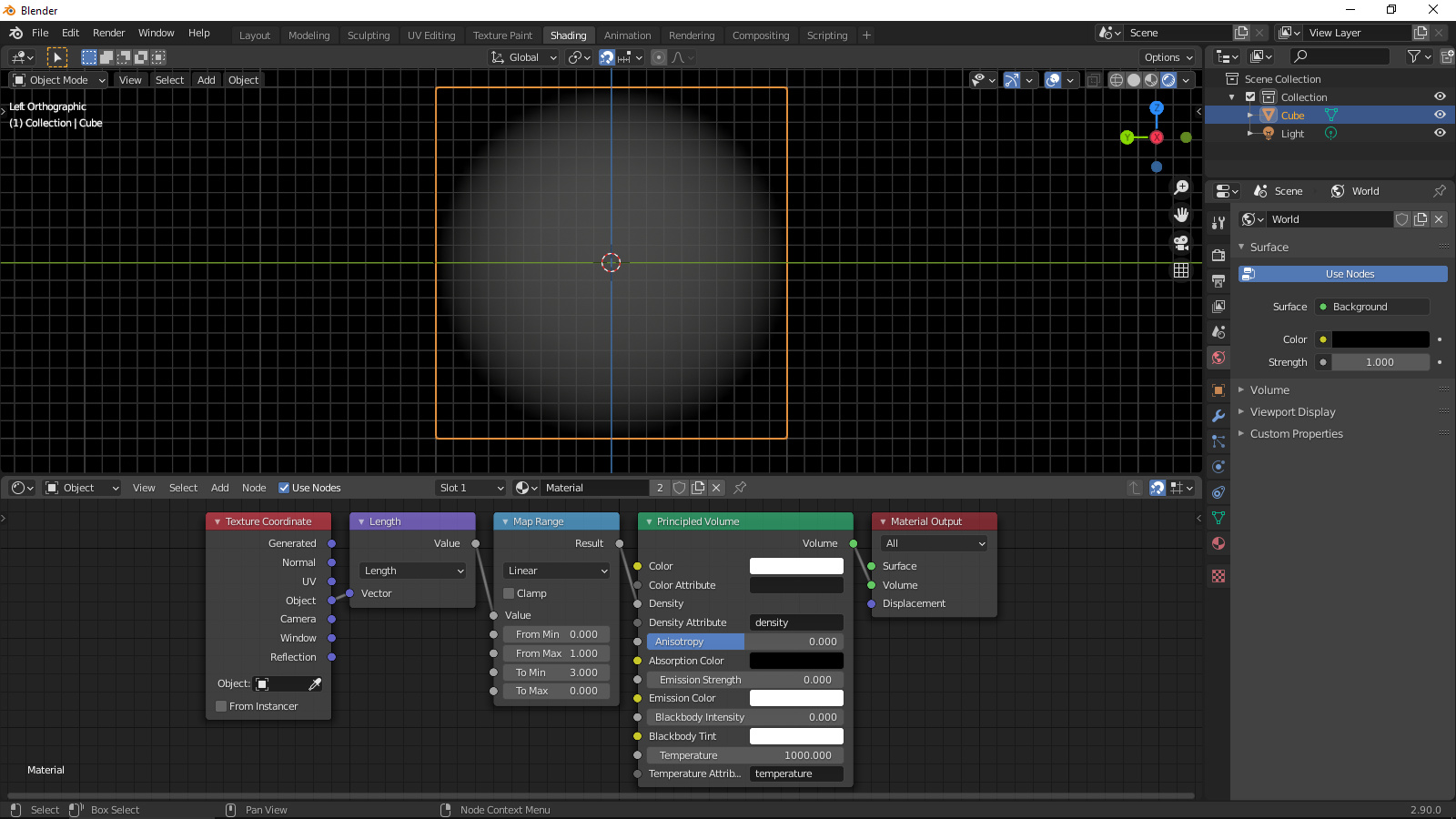Enable the Clamp checkbox in Map Range node
Screen dimensions: 1456x819
[509, 592]
